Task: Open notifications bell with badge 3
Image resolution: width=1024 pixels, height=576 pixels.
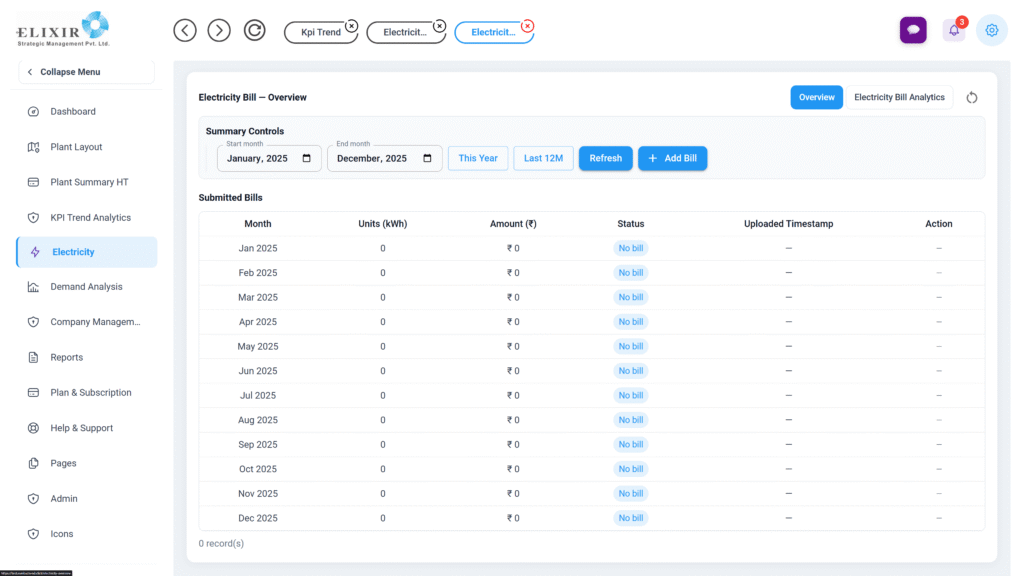Action: (954, 30)
